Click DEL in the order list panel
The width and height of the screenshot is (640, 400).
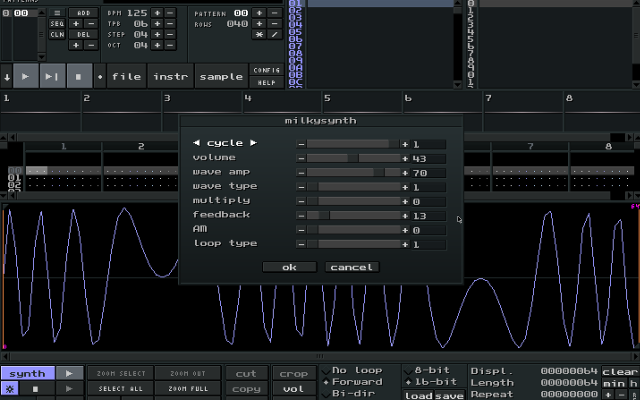pos(83,34)
